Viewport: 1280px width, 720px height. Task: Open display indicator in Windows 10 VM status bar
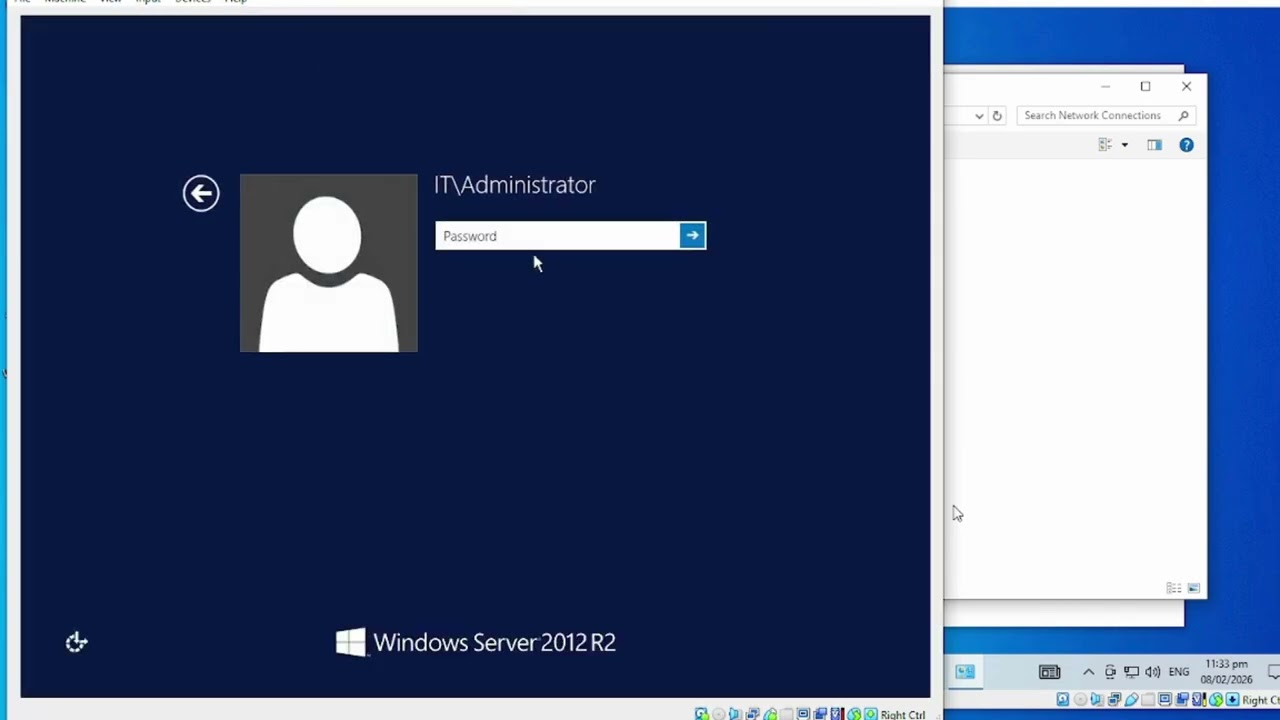coord(1165,700)
